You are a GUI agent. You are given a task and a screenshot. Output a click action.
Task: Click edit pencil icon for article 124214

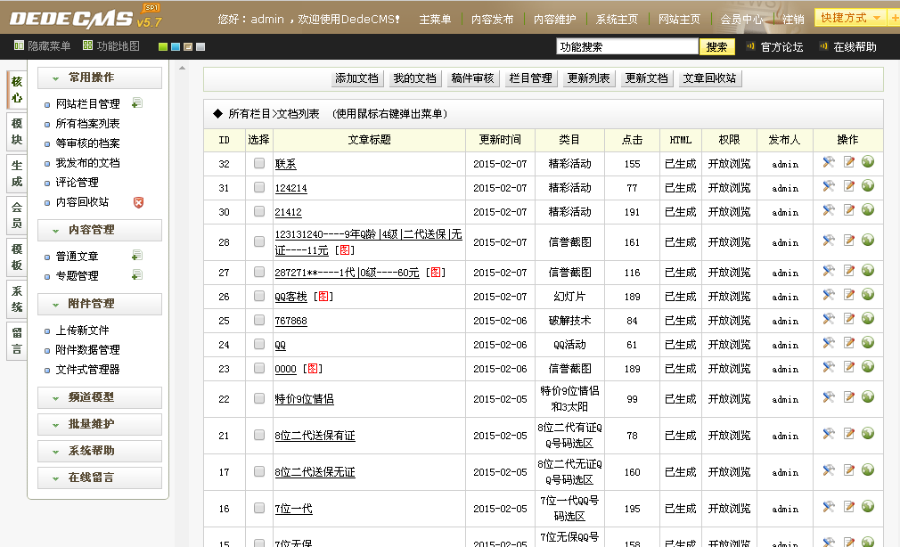tap(849, 187)
